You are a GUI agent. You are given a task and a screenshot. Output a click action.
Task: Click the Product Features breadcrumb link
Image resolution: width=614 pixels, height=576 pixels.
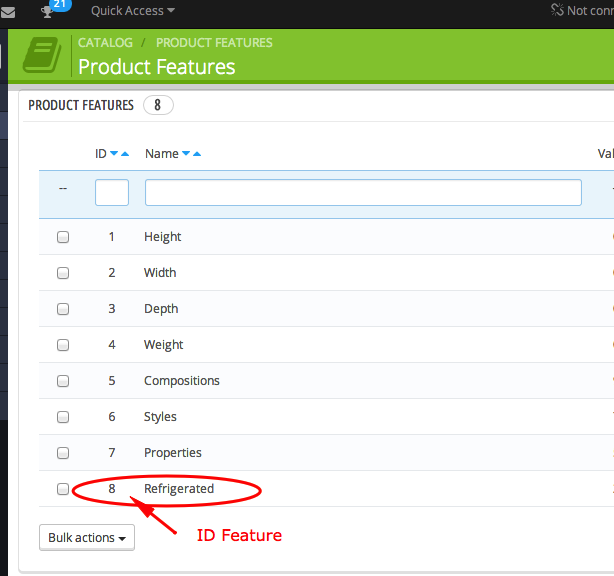214,43
